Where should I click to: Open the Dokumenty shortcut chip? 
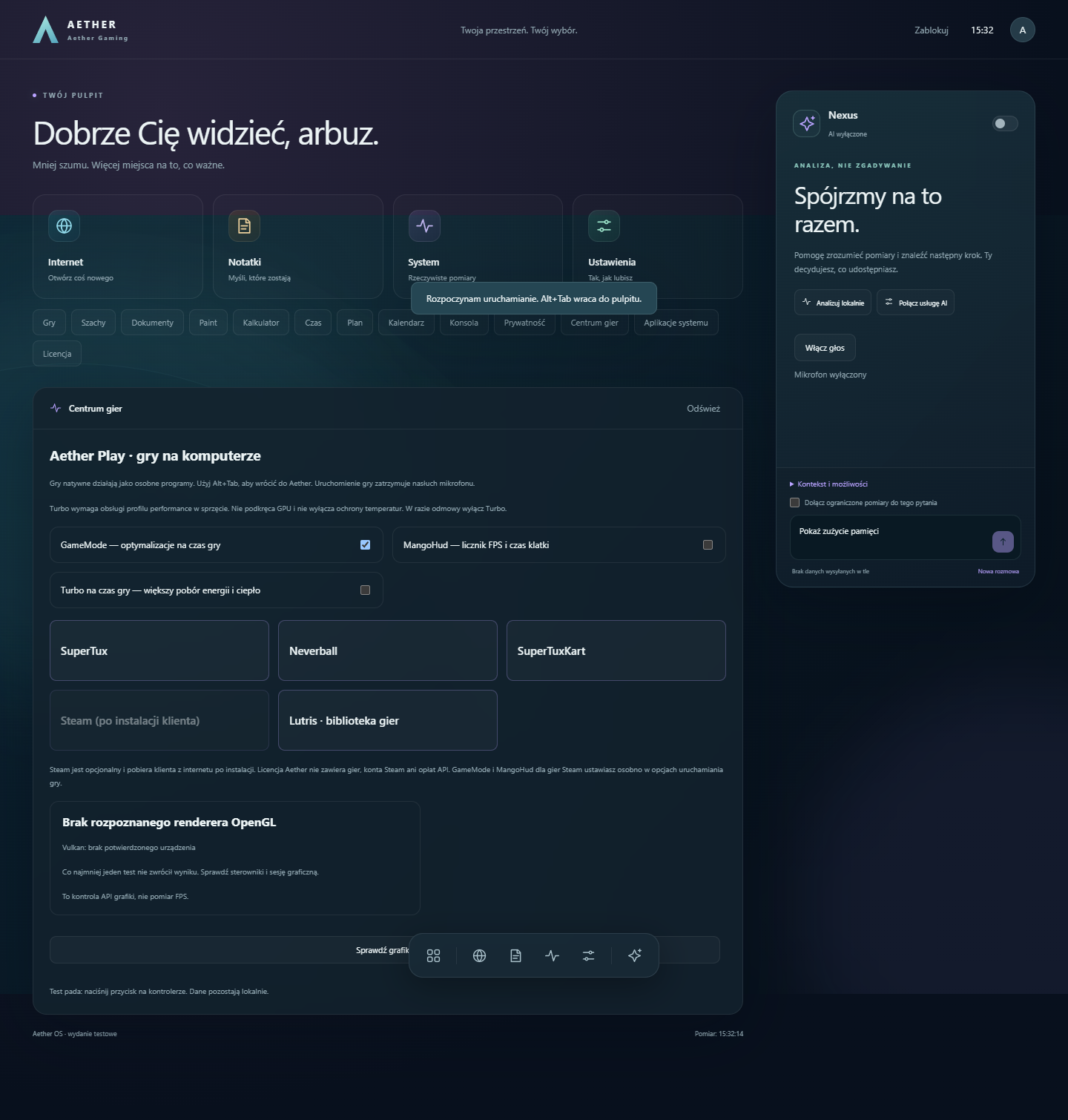point(153,323)
